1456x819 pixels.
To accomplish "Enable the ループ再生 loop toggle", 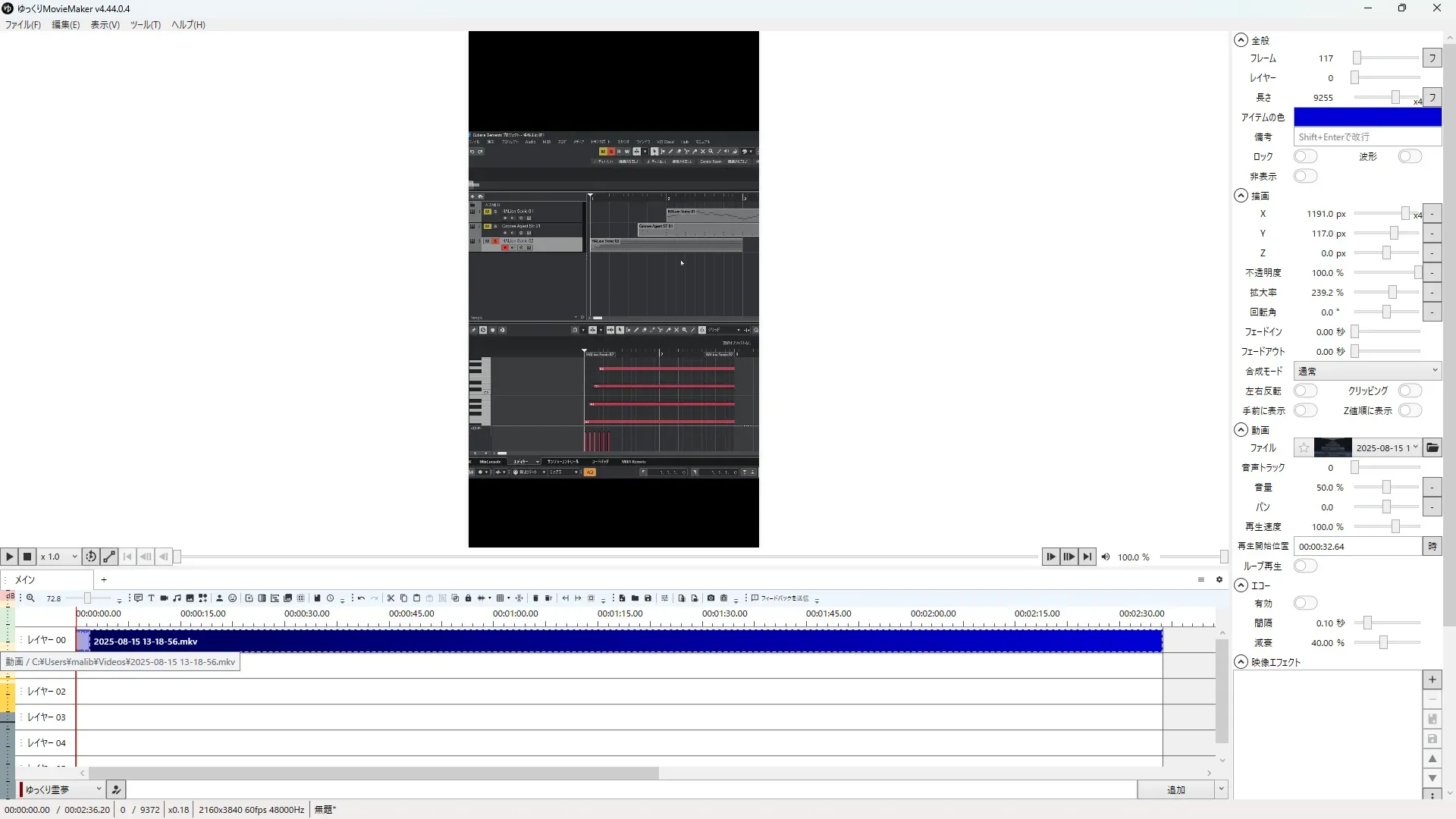I will 1305,566.
